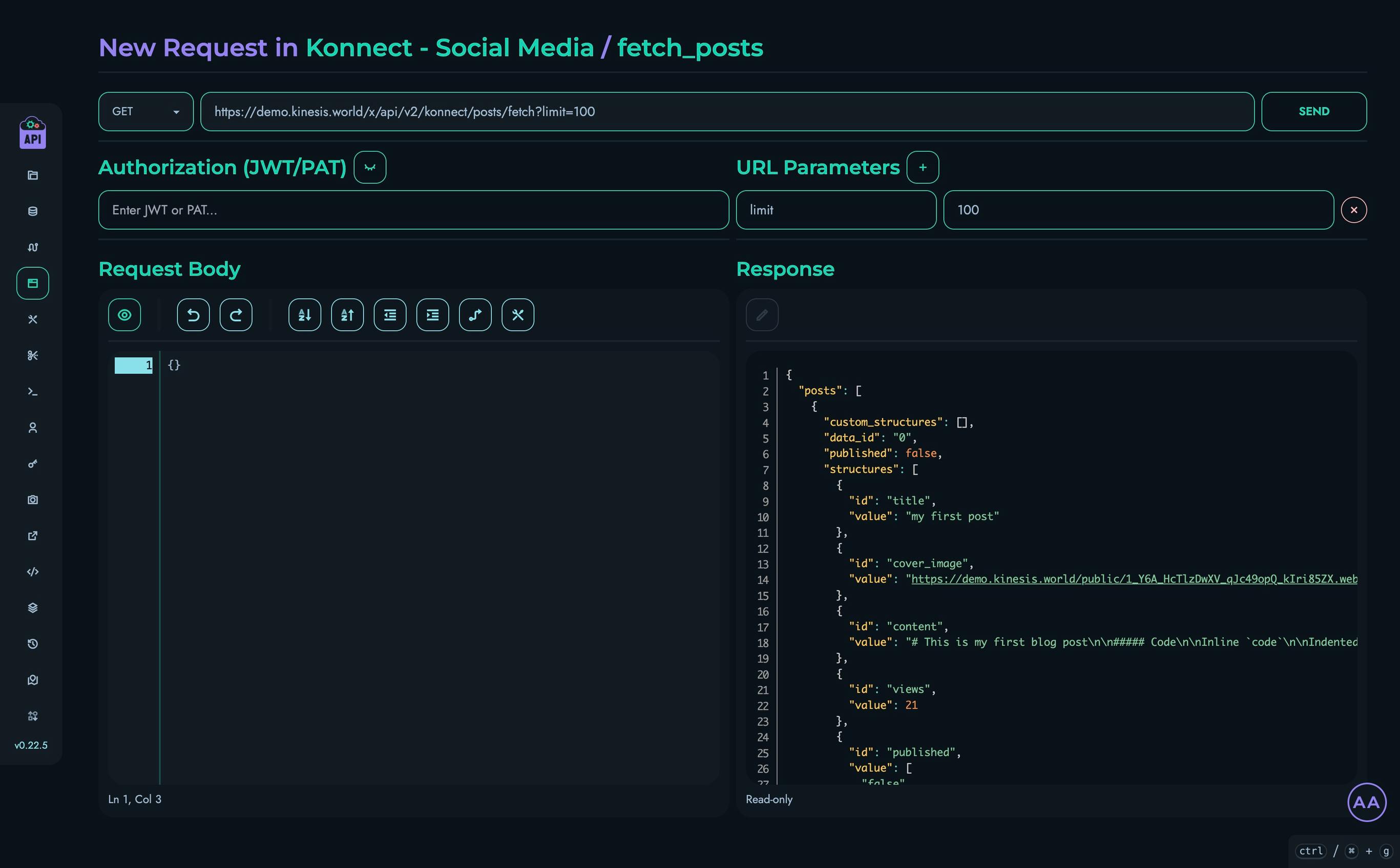
Task: Add a new URL parameter
Action: [x=923, y=167]
